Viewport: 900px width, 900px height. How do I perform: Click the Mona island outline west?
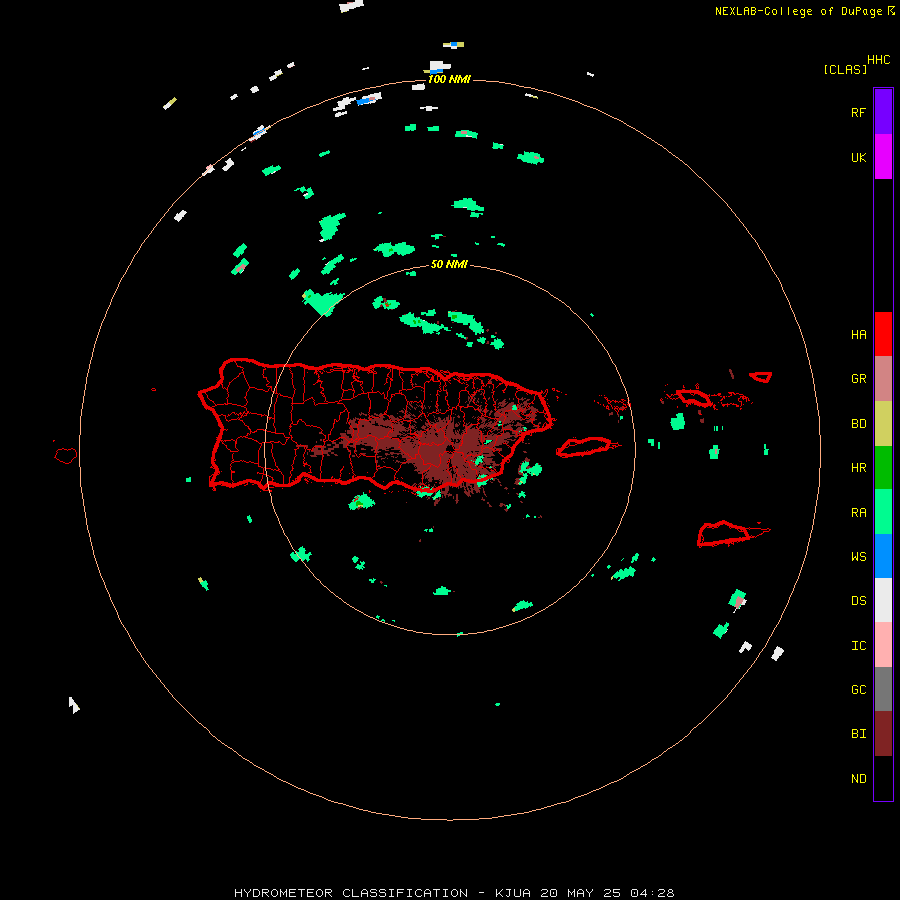click(x=65, y=455)
